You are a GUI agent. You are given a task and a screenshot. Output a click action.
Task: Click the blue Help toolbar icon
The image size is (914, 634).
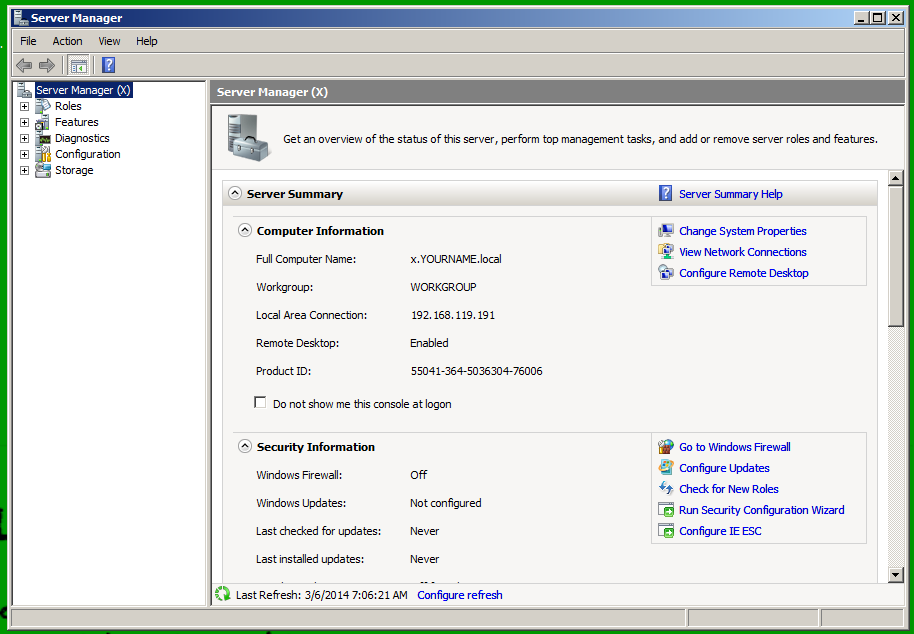(x=108, y=65)
